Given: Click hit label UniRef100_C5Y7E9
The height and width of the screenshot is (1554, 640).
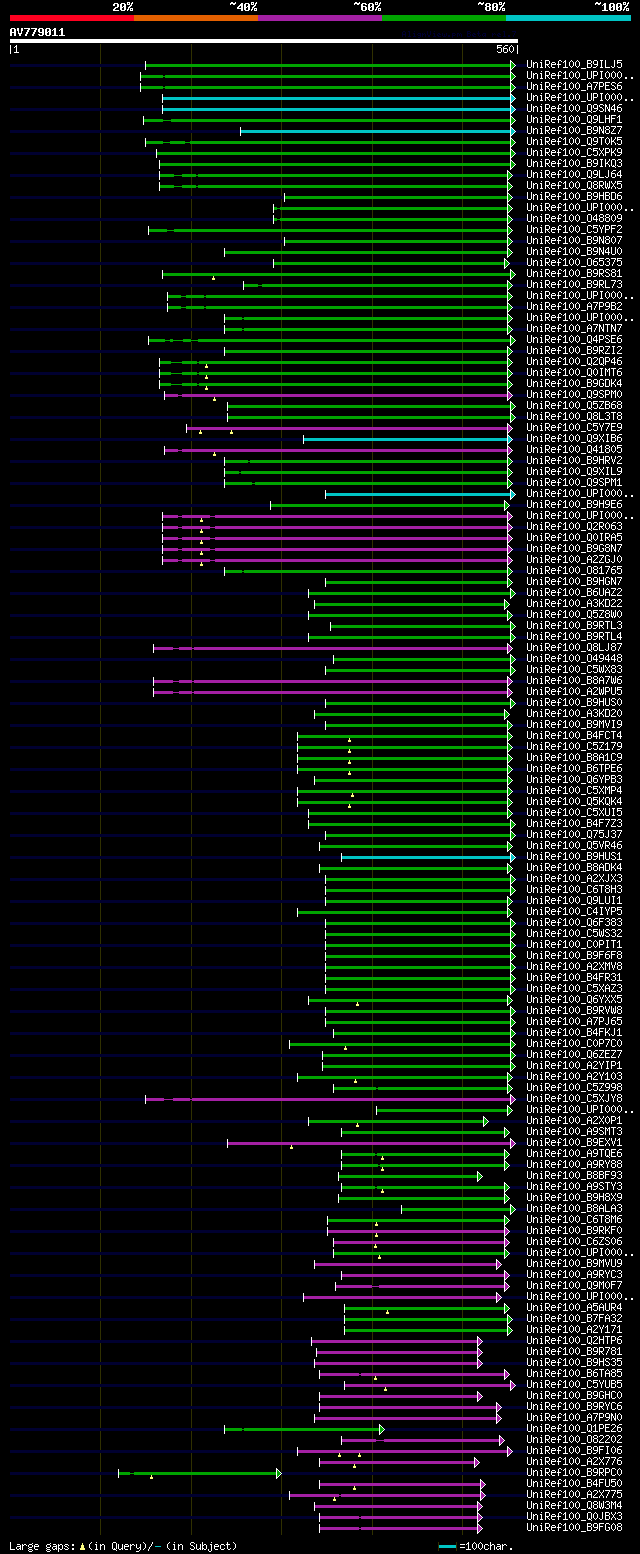Looking at the screenshot, I should tap(574, 427).
